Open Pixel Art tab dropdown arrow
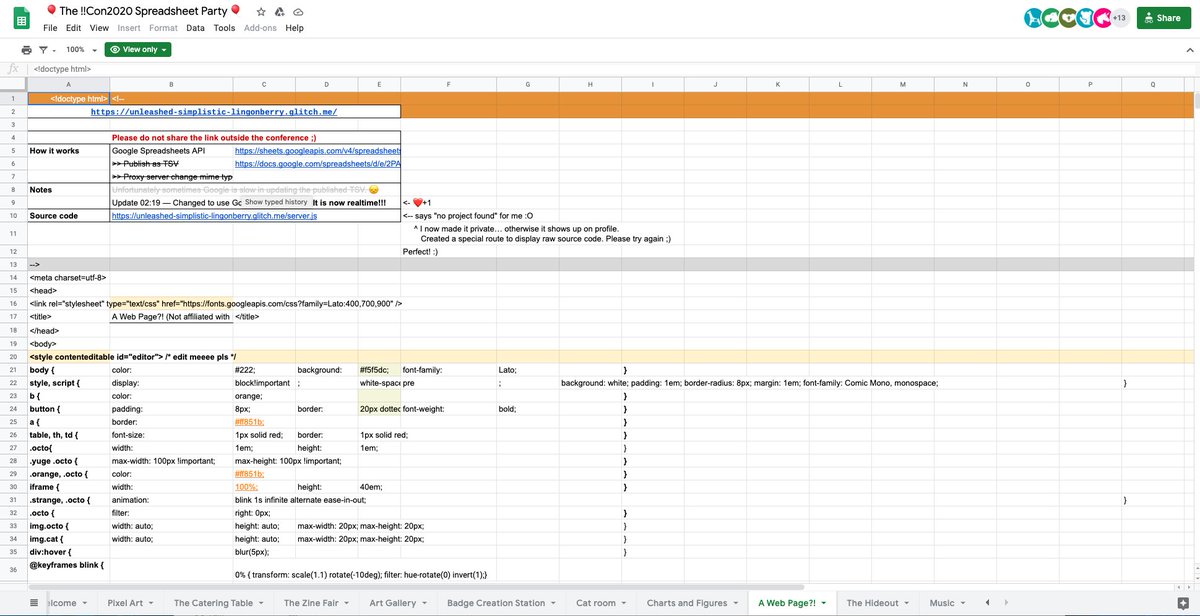 coord(153,603)
